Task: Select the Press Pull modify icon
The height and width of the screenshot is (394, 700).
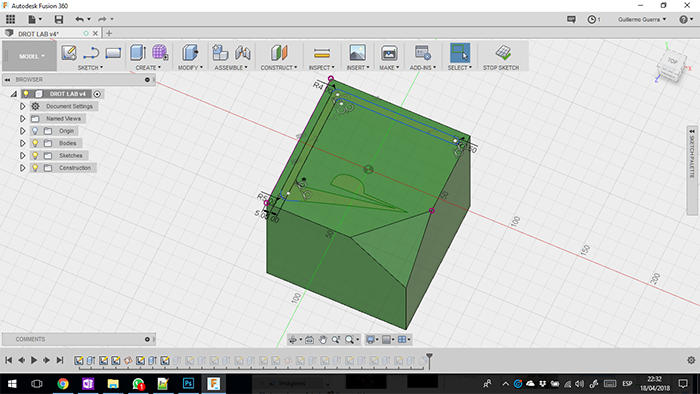Action: [x=190, y=53]
